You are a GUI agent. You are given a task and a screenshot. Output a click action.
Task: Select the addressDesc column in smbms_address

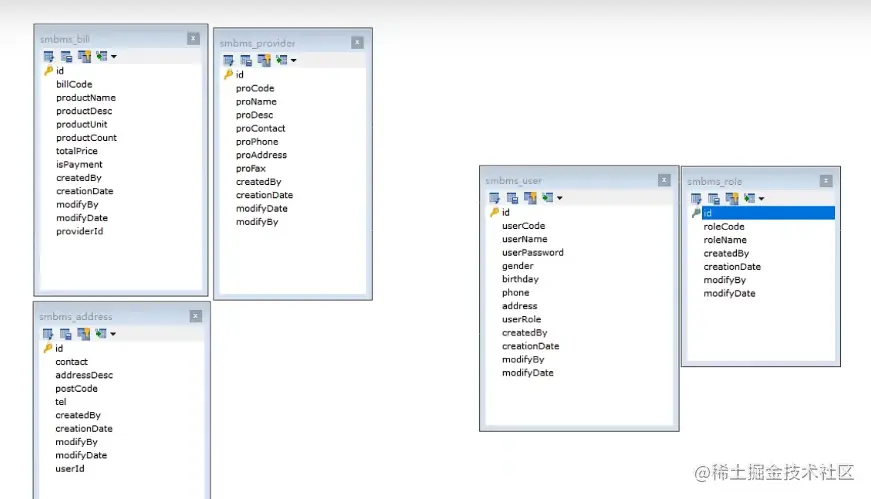tap(84, 375)
